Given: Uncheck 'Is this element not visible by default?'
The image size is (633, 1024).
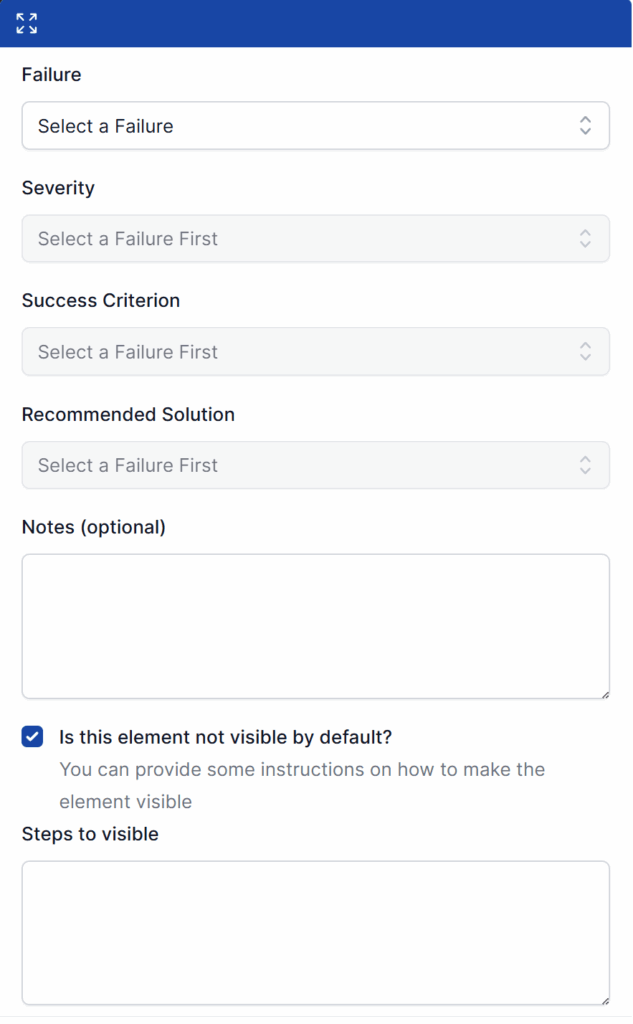Looking at the screenshot, I should (31, 736).
